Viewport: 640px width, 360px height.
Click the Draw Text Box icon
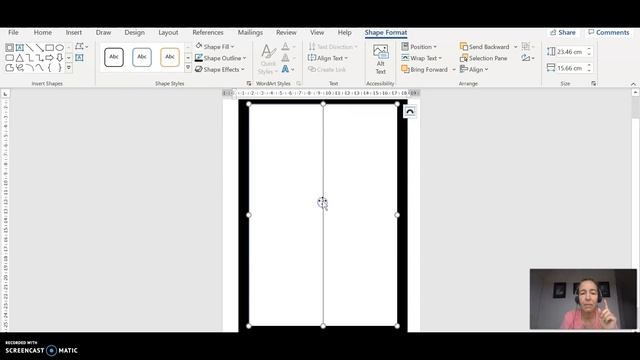pos(79,58)
